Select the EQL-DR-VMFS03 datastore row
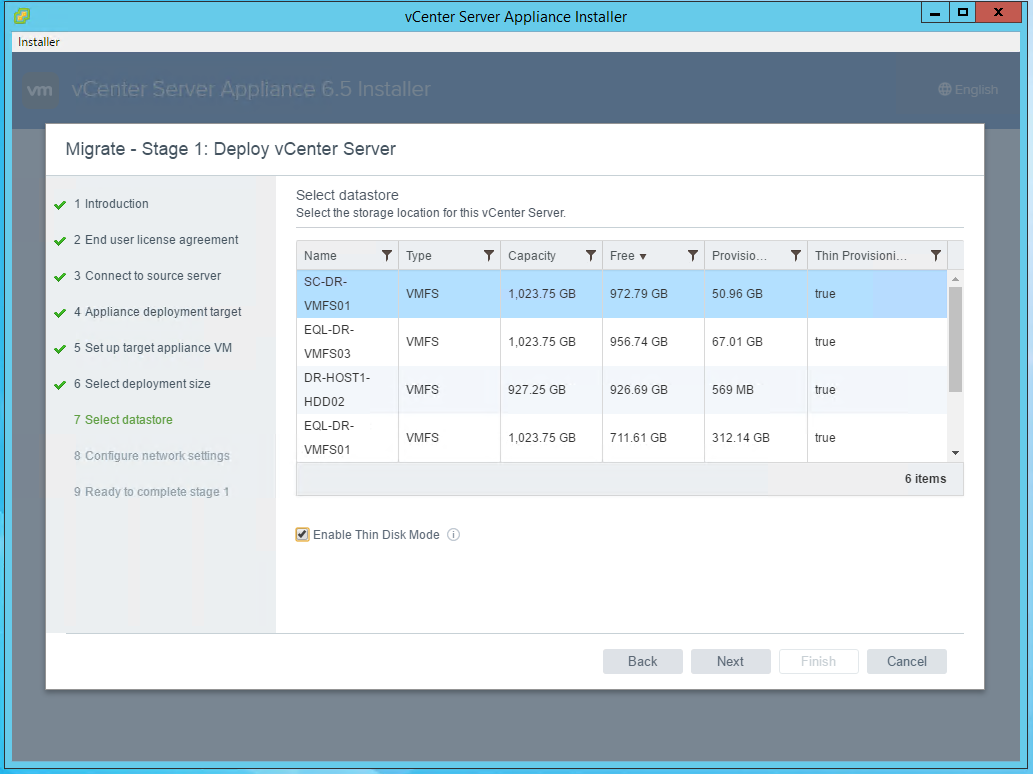 click(621, 342)
